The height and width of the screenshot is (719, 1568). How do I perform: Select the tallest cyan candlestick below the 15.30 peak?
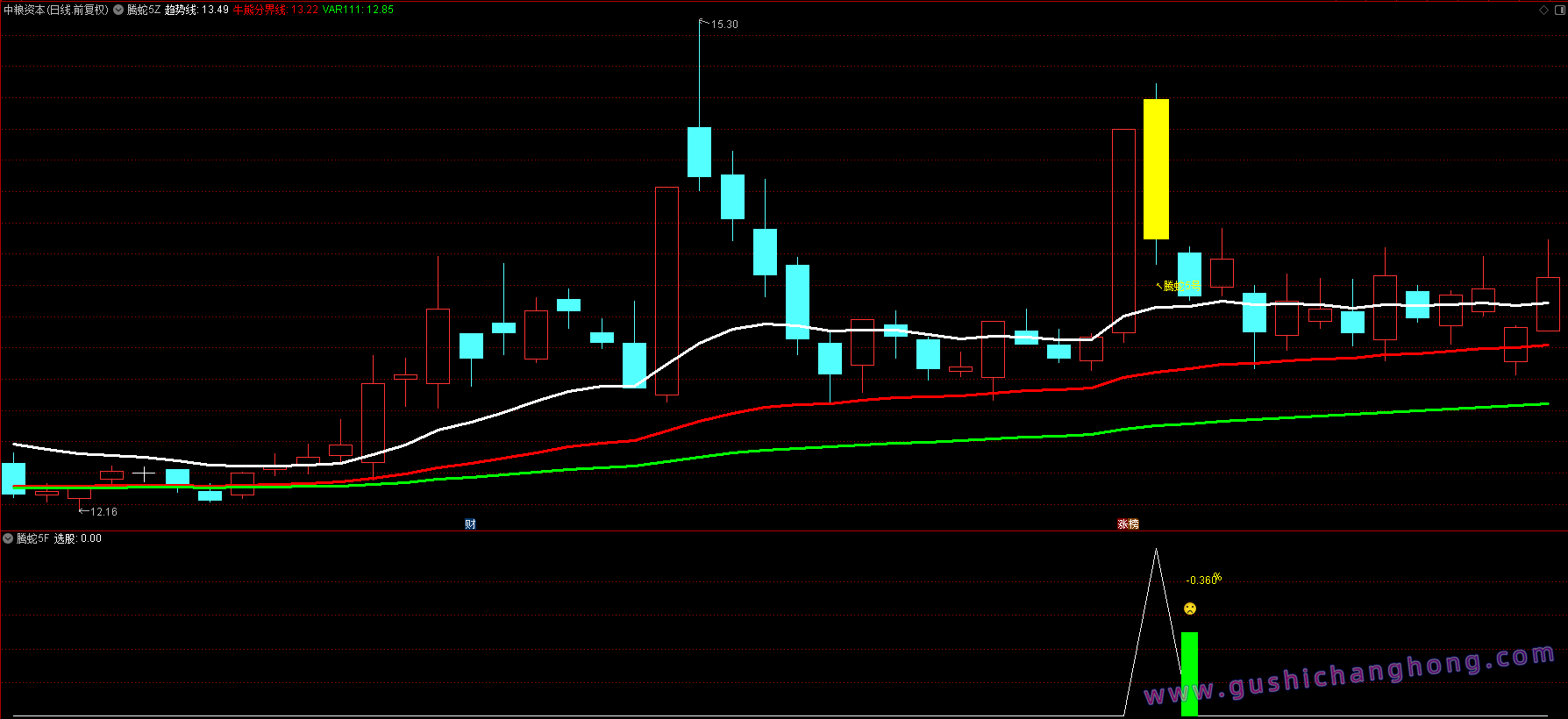pyautogui.click(x=699, y=152)
